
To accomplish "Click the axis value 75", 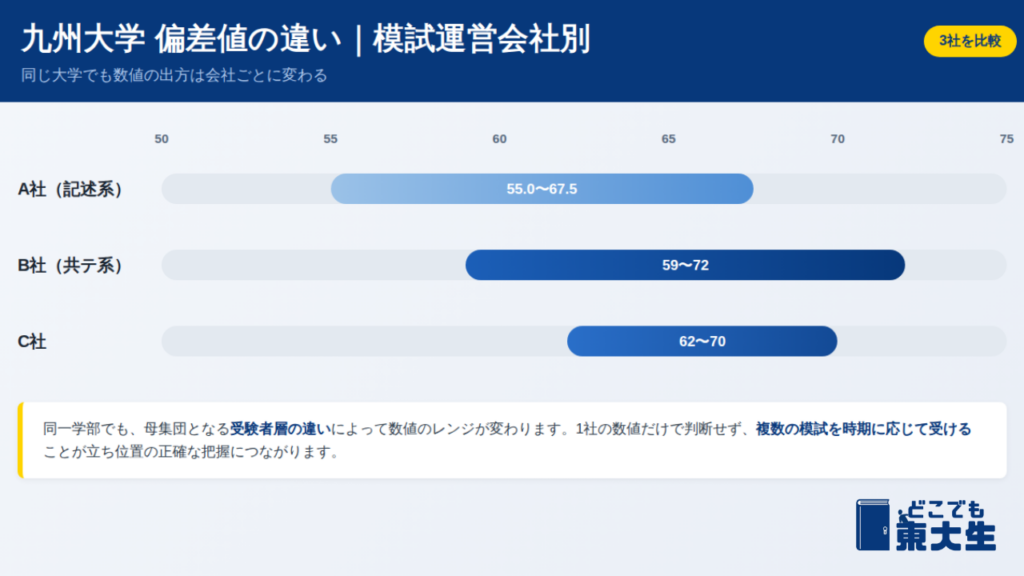I will point(1006,139).
